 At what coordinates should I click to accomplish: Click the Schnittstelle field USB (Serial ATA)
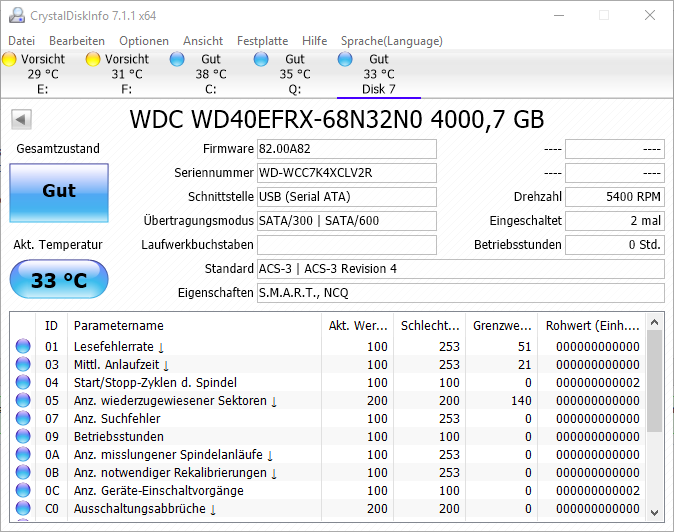click(x=347, y=197)
